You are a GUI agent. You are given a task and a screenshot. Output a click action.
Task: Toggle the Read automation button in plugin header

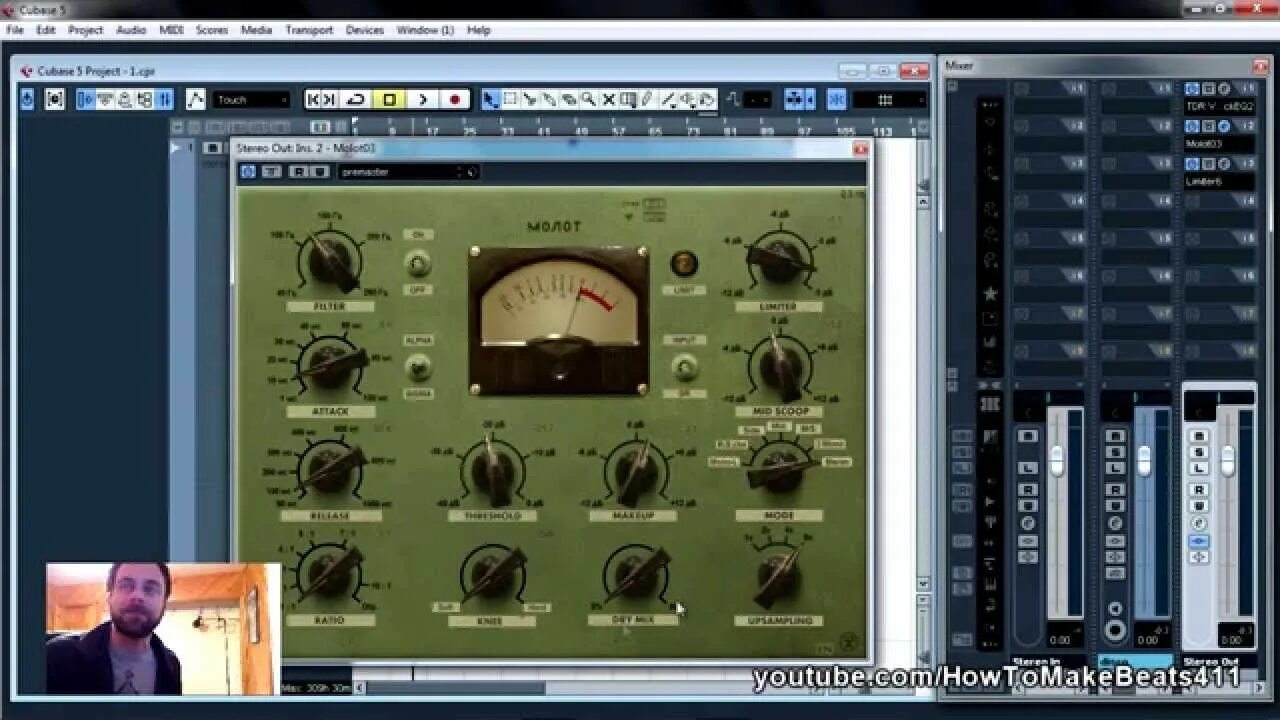pyautogui.click(x=298, y=172)
